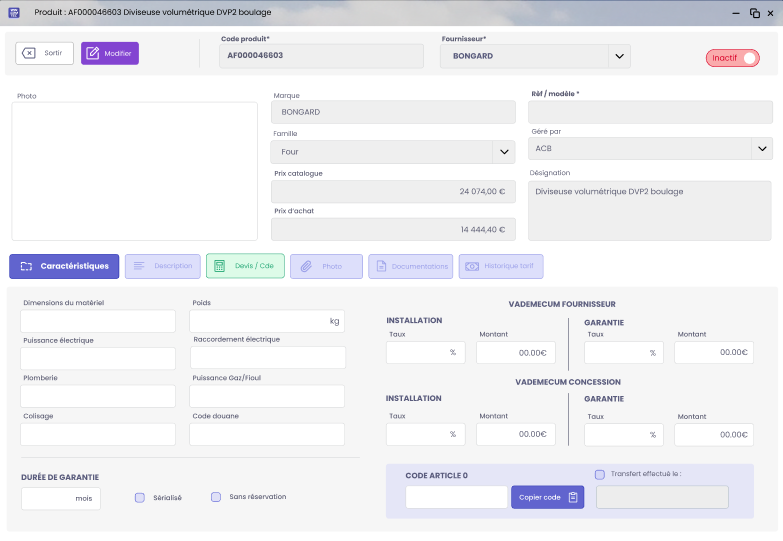This screenshot has width=783, height=541.
Task: Click the pencil icon on Modifier
Action: pyautogui.click(x=95, y=53)
